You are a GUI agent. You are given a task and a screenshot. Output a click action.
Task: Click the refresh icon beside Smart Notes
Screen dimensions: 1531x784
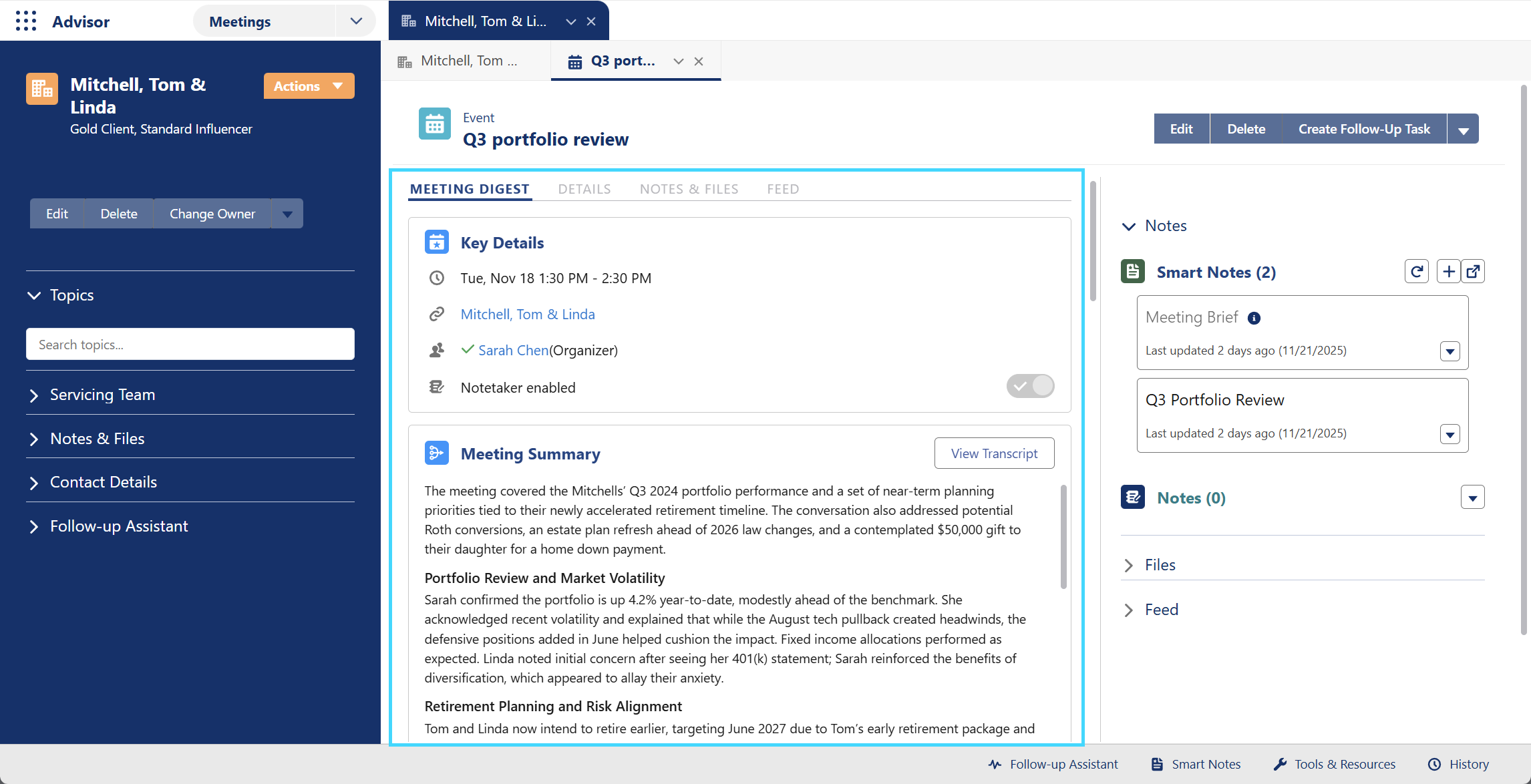1417,271
